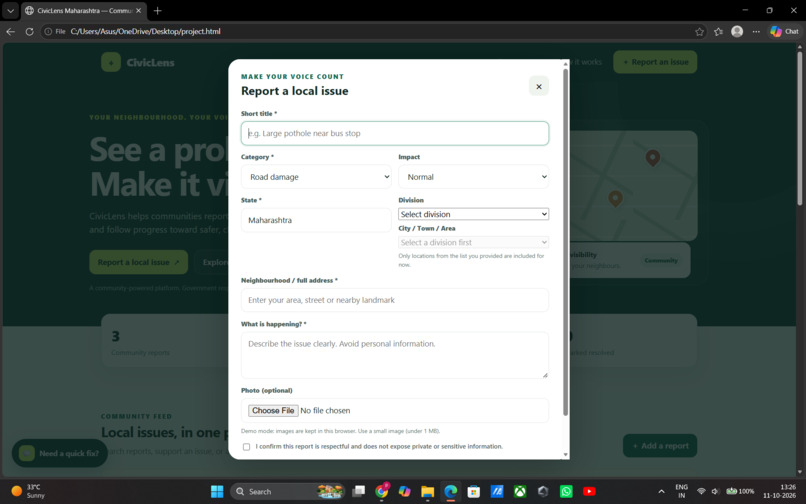Click the City / Town / Area dropdown
The height and width of the screenshot is (504, 806).
[x=473, y=242]
